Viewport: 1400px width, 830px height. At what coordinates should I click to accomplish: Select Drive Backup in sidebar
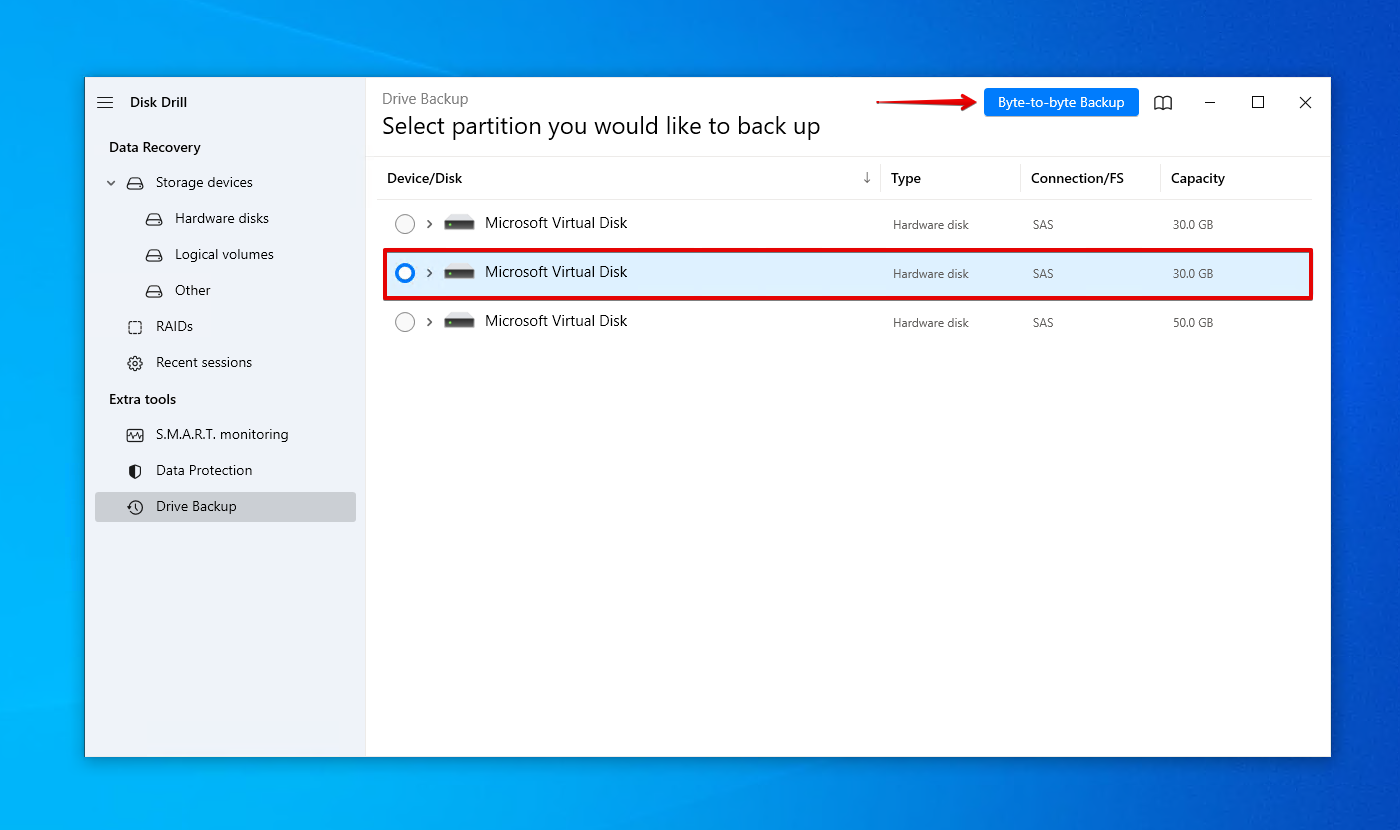pyautogui.click(x=225, y=507)
